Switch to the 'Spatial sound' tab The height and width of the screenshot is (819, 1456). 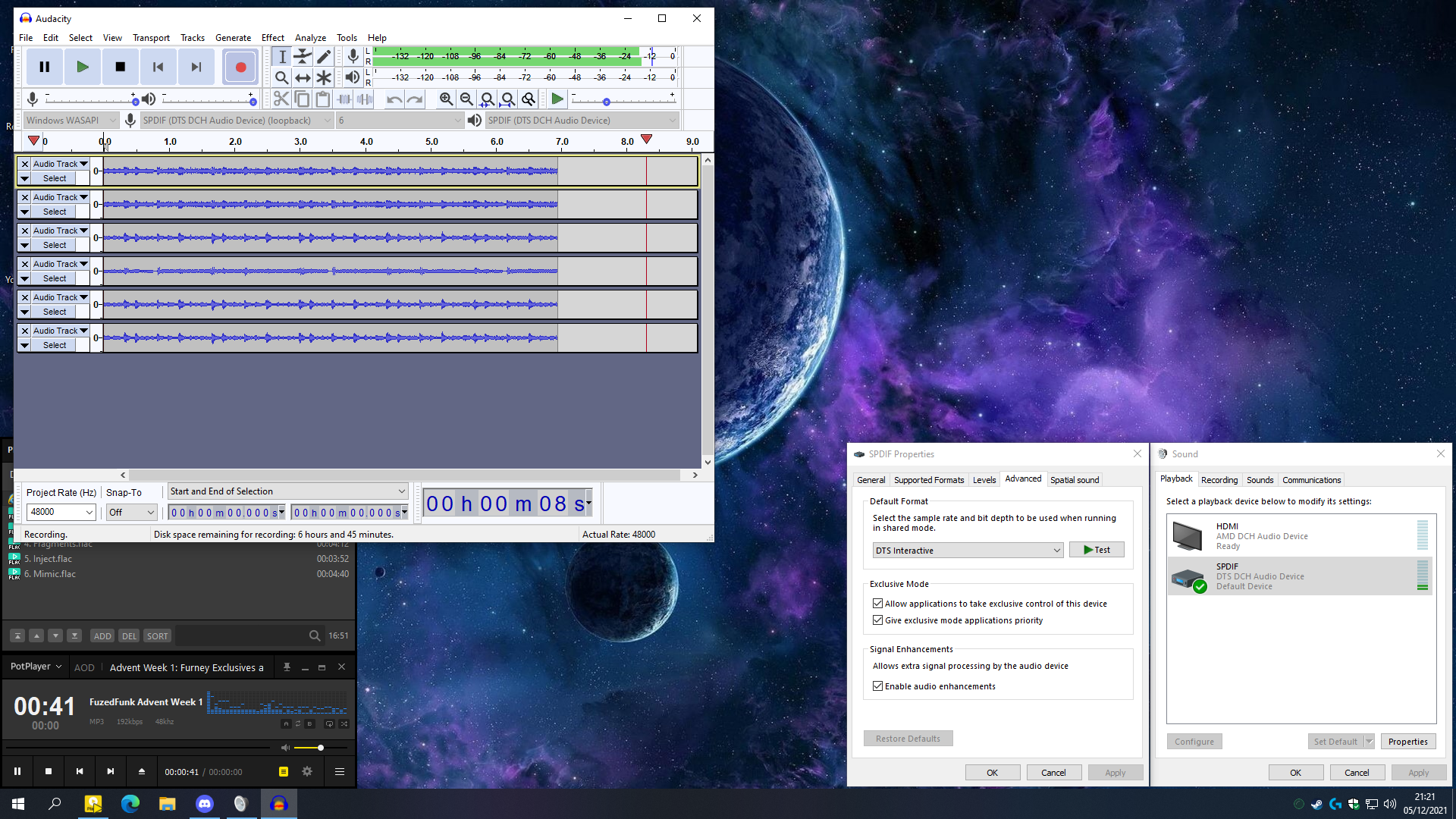(1075, 480)
